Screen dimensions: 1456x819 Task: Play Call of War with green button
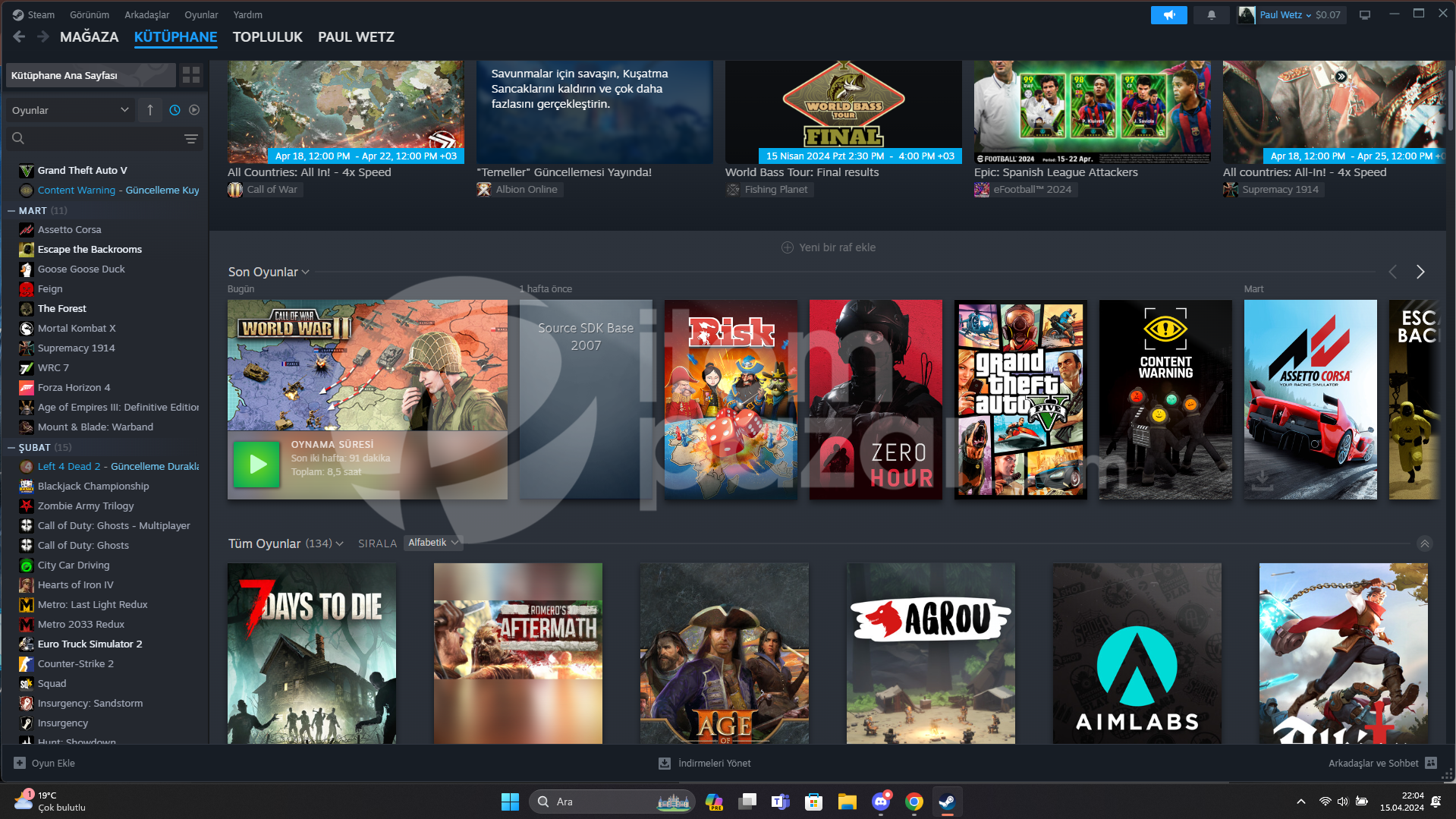point(256,464)
